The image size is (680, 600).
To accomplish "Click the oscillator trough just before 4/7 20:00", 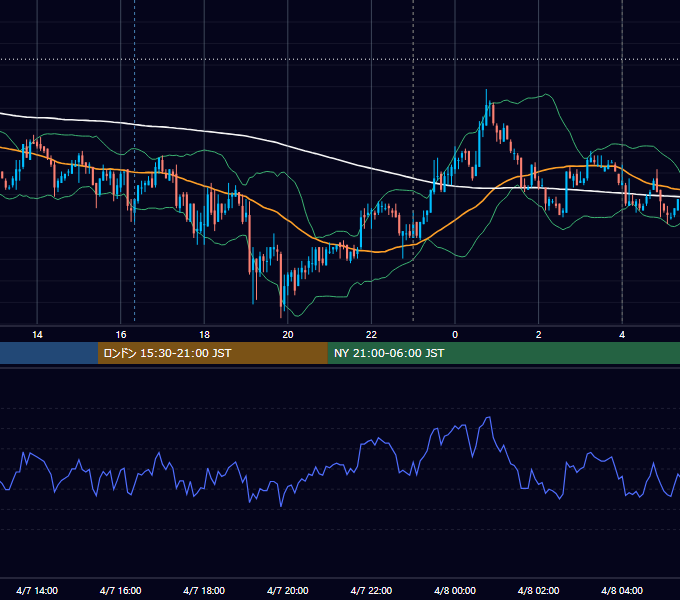I will [x=281, y=505].
